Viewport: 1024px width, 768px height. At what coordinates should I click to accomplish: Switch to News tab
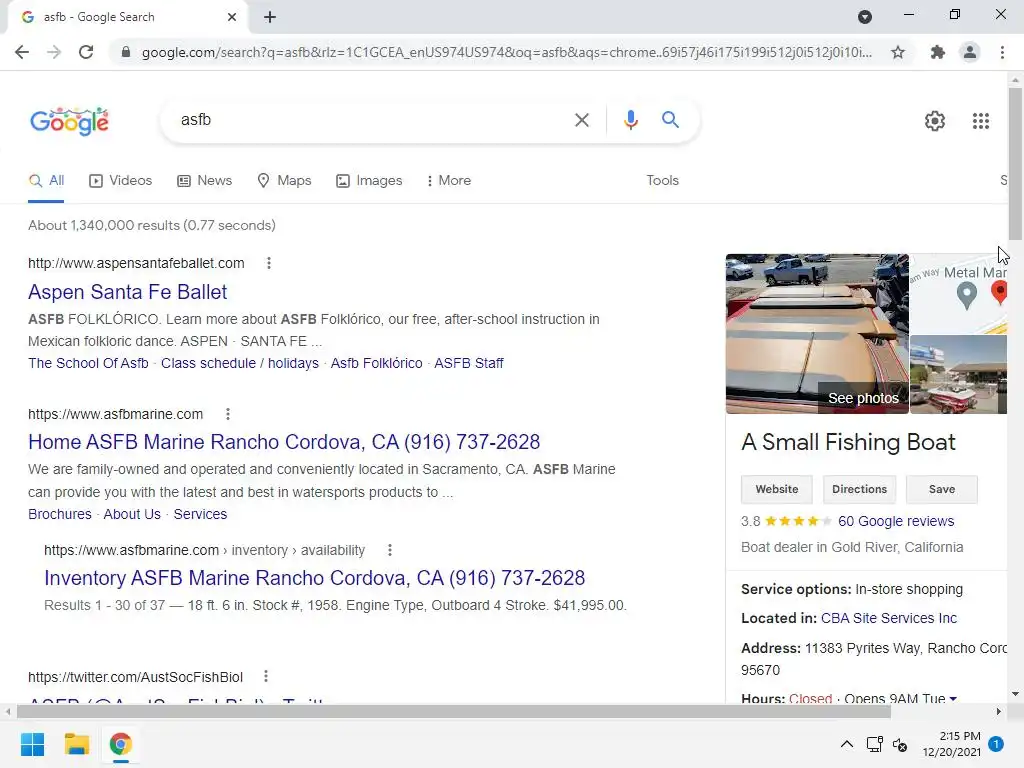pyautogui.click(x=205, y=181)
